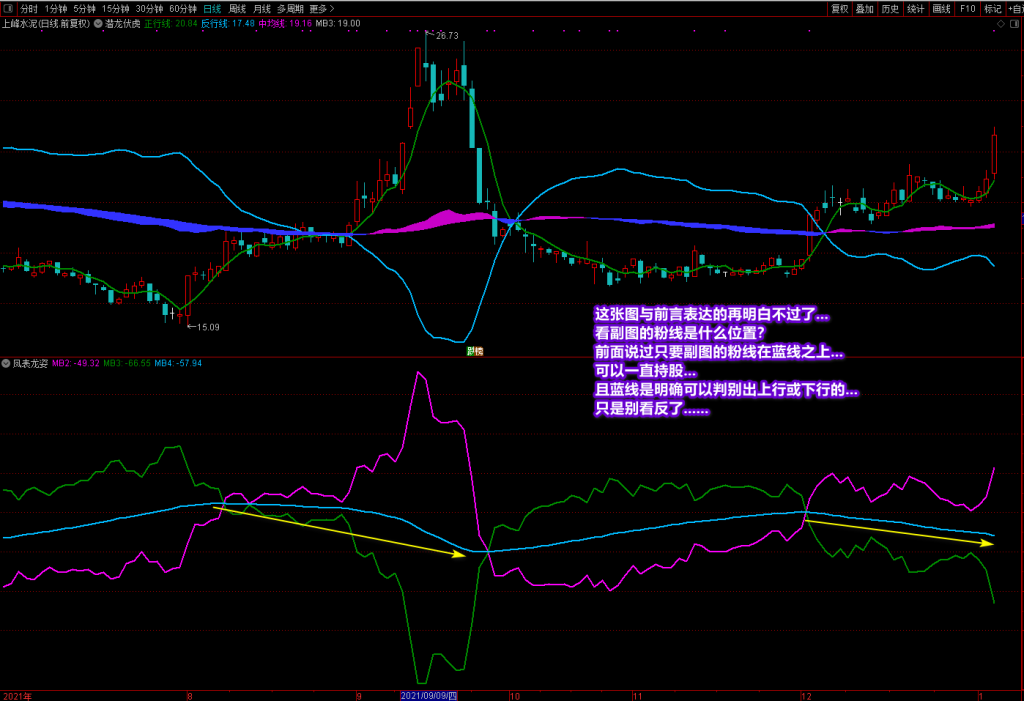Screen dimensions: 1024x701
Task: Switch to the 日线 period tab
Action: coord(212,8)
